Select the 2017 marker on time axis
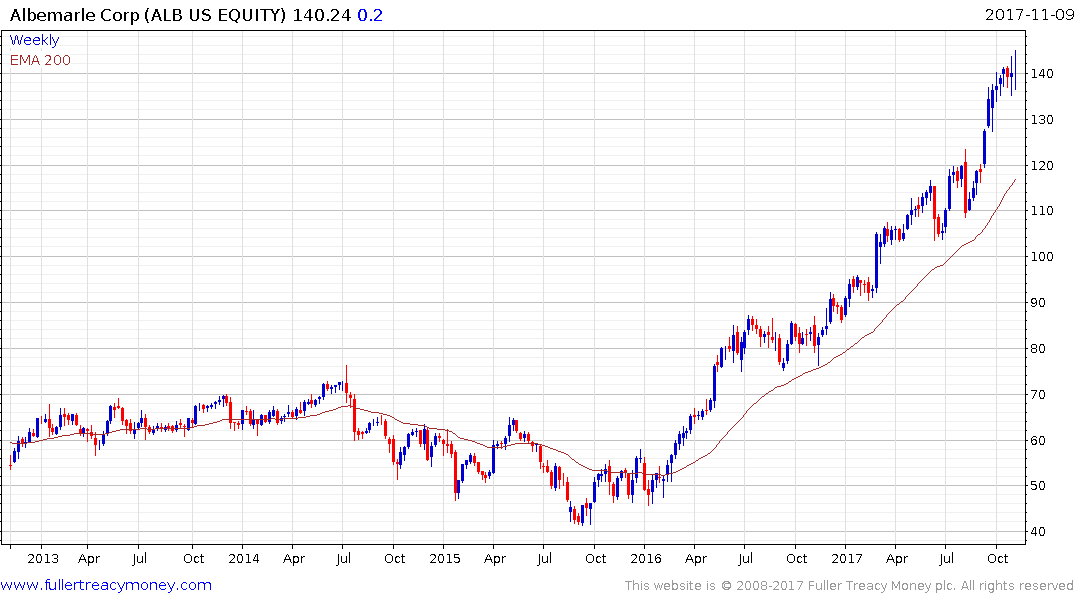The width and height of the screenshot is (1075, 600). click(846, 559)
